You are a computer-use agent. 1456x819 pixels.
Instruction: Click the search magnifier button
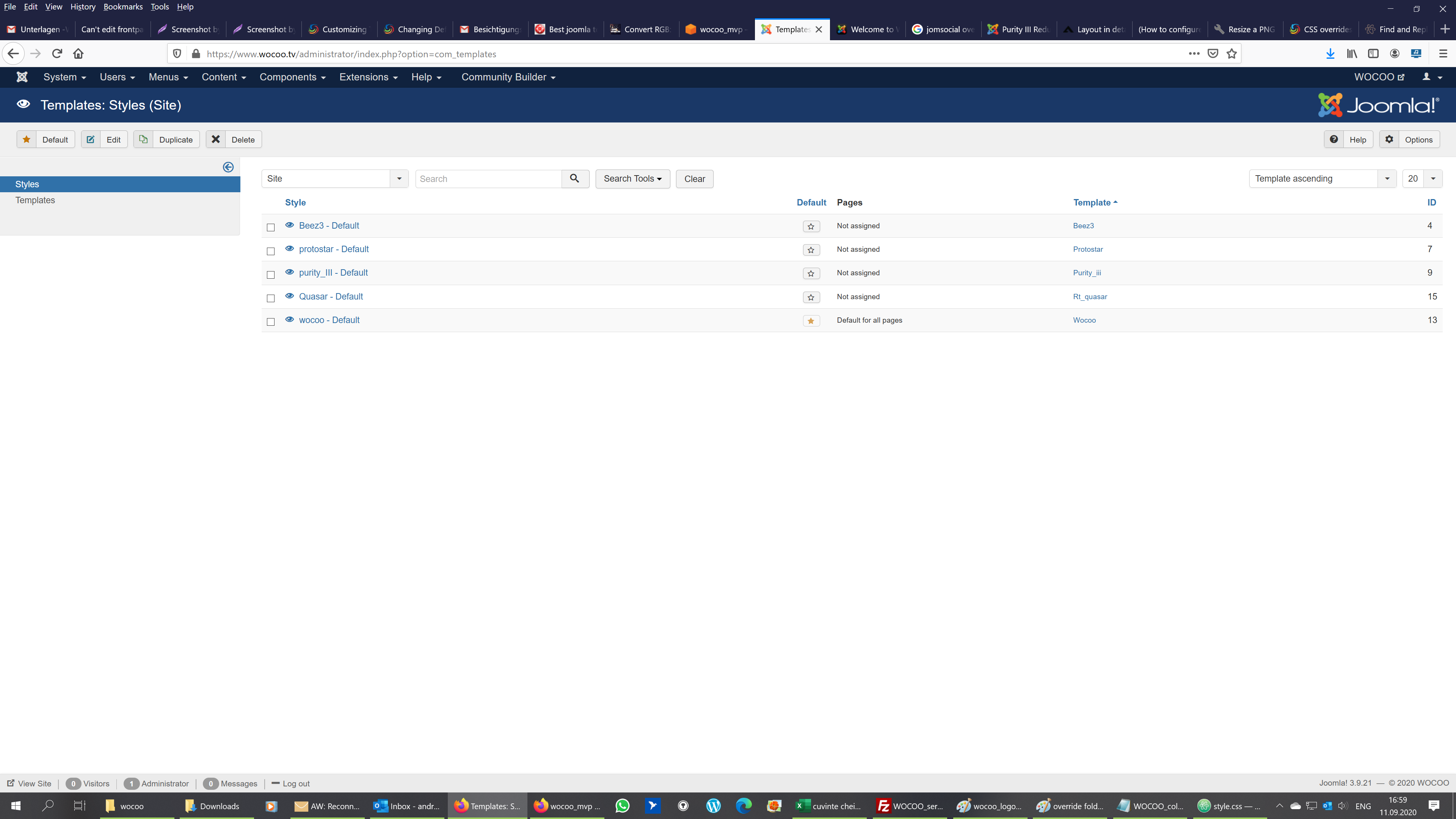[575, 179]
